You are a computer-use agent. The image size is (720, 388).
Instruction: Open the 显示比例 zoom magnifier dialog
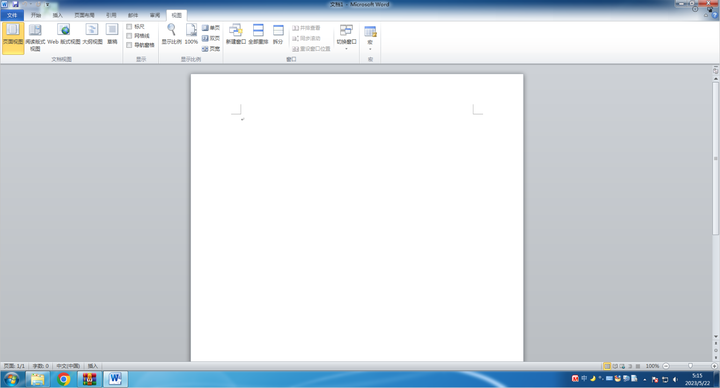(x=171, y=34)
